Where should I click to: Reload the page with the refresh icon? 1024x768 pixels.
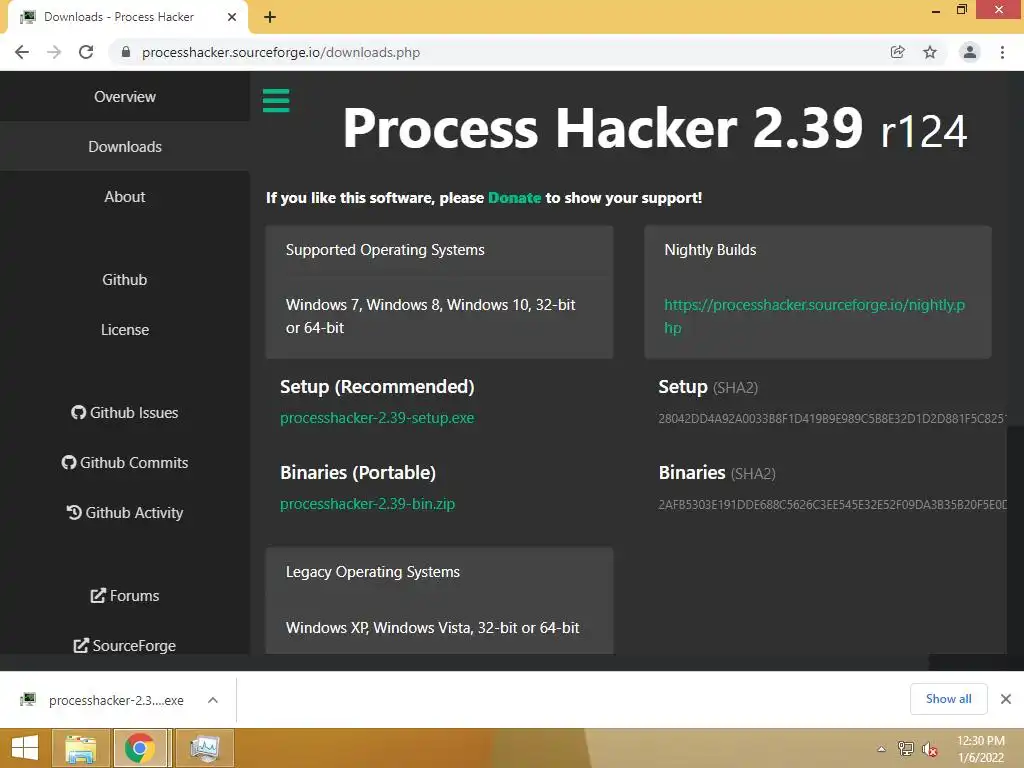click(x=86, y=52)
